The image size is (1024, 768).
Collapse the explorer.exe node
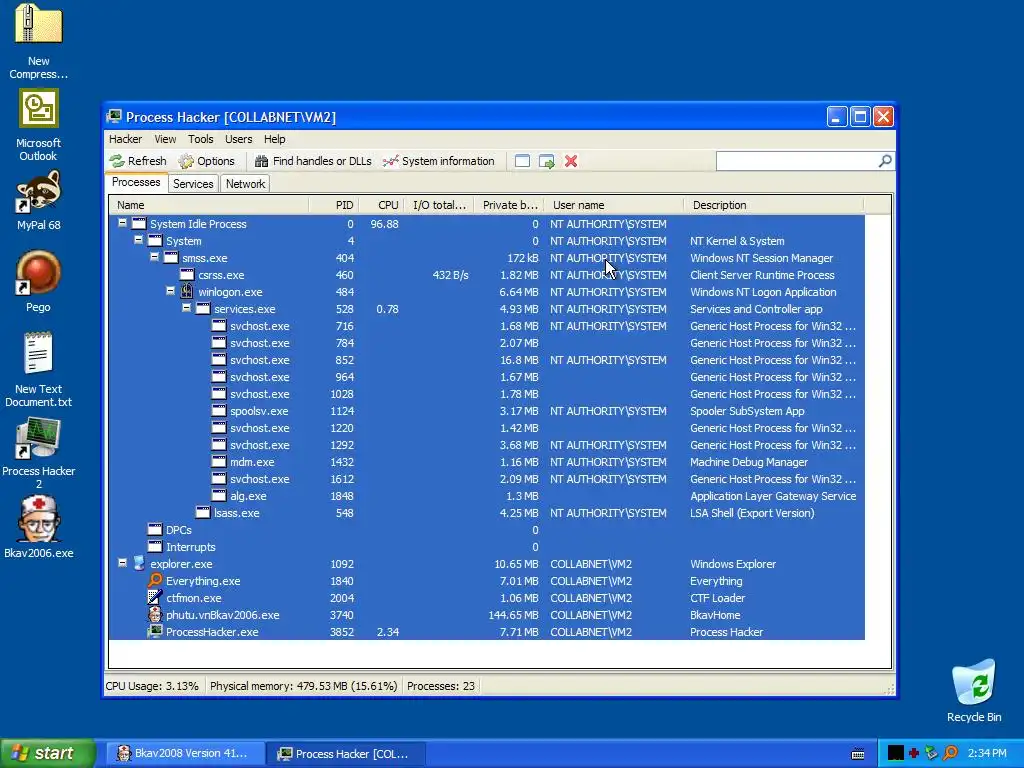tap(122, 562)
